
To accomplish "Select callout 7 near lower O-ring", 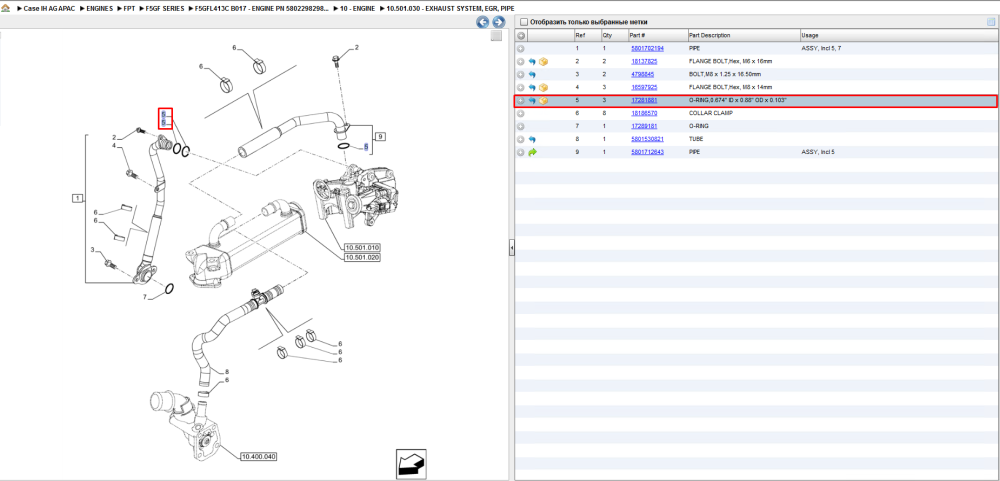I will [145, 297].
